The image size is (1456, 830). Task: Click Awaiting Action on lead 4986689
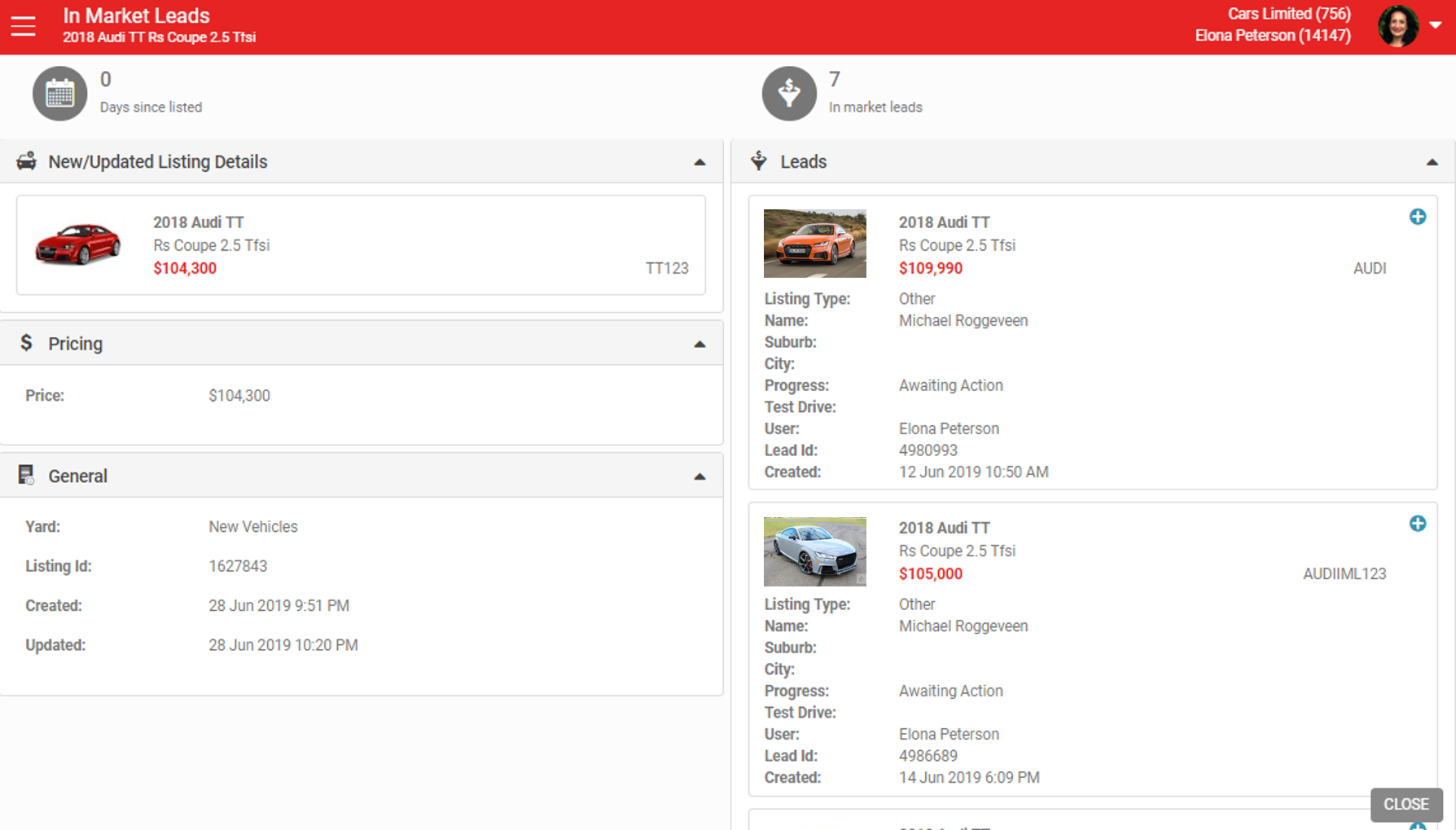[951, 691]
